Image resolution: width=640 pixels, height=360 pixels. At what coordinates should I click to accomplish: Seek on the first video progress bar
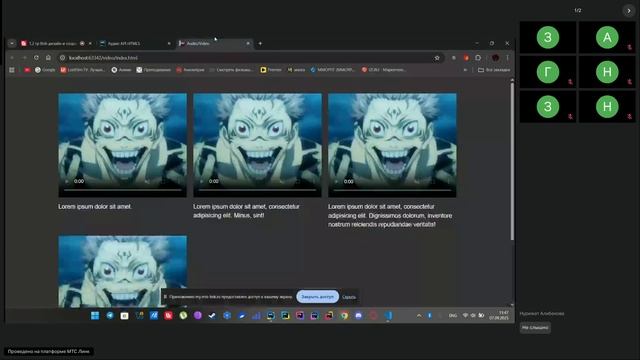[122, 190]
